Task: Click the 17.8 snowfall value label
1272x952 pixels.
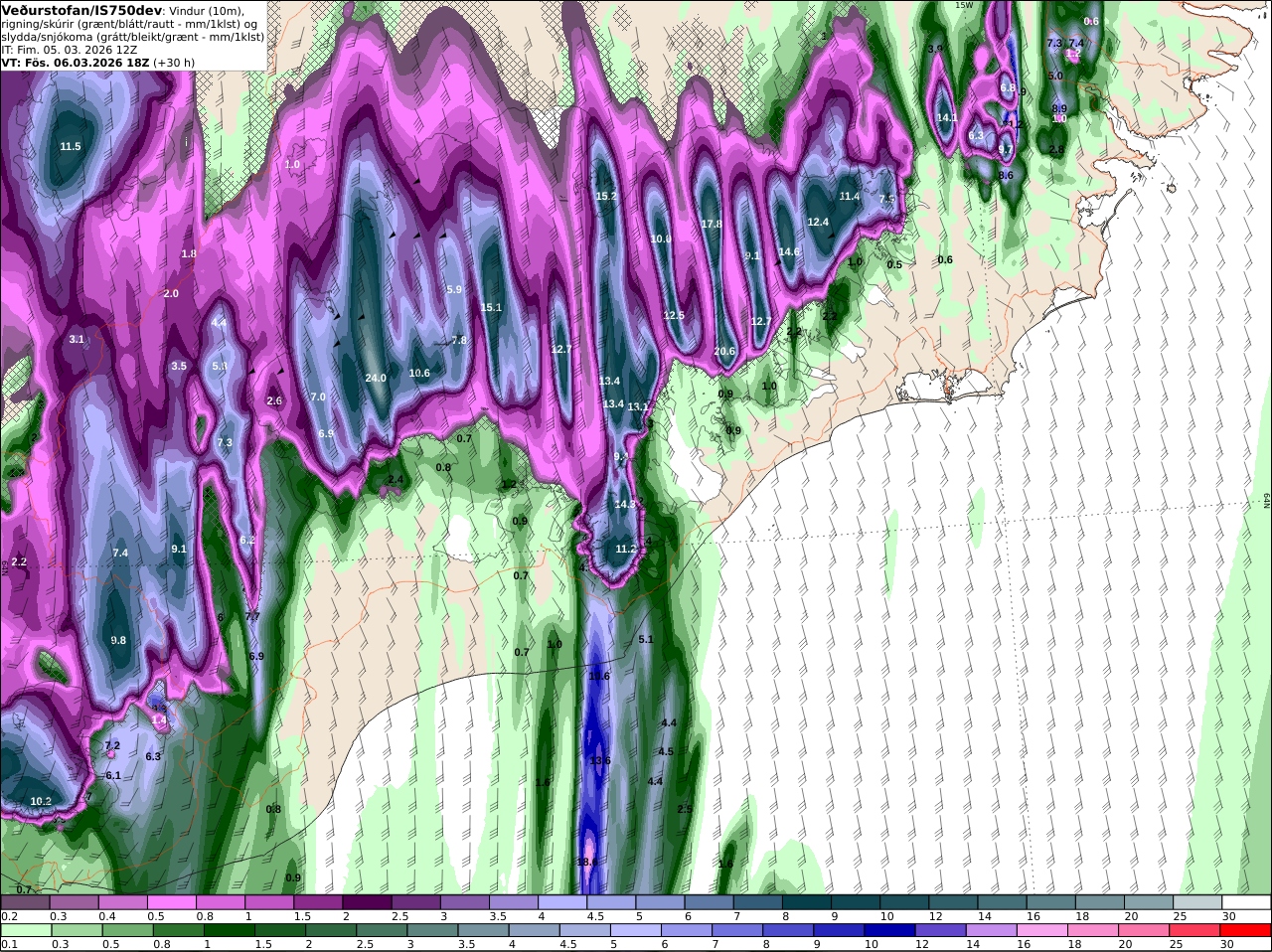Action: tap(712, 225)
